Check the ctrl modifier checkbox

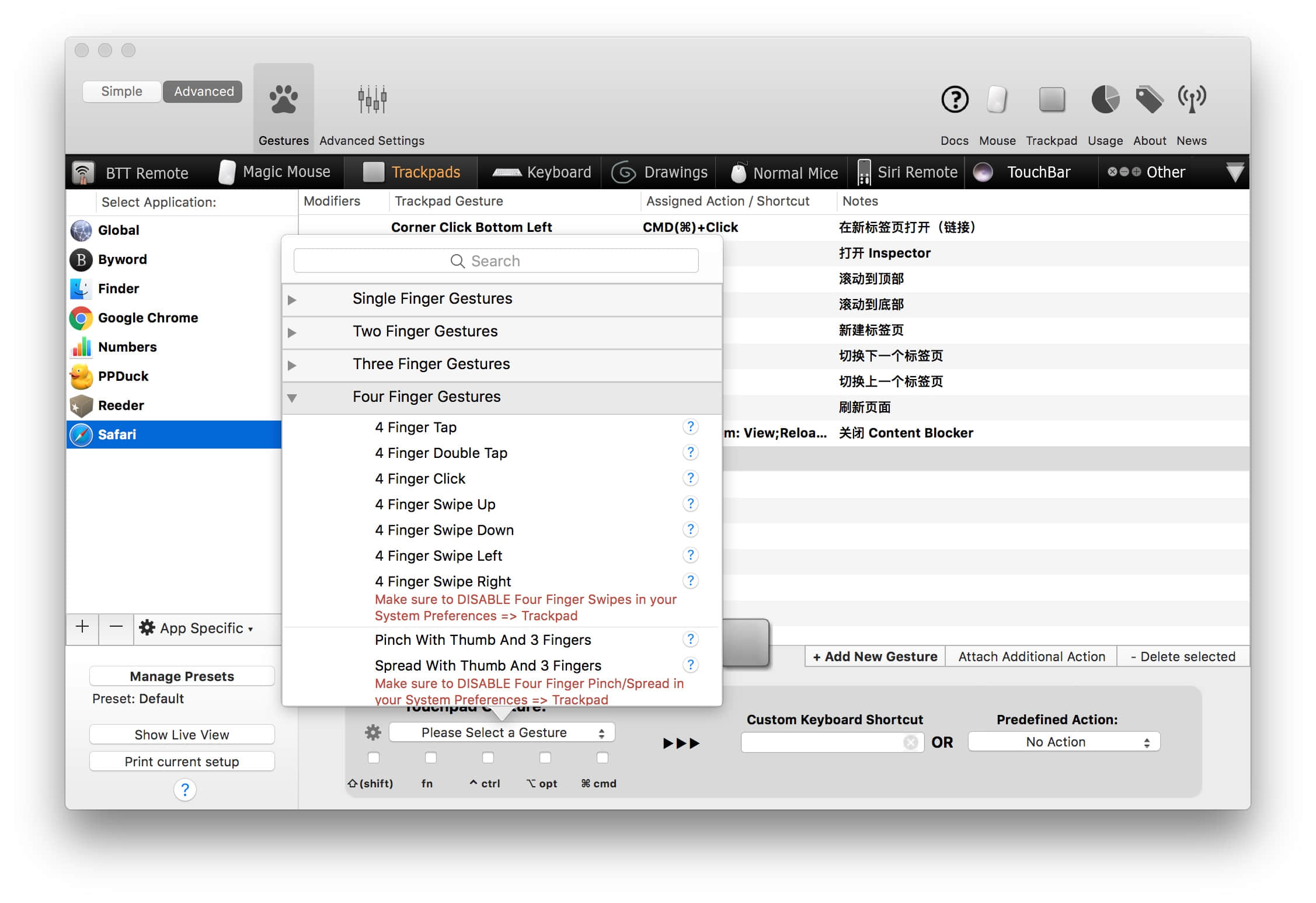pyautogui.click(x=488, y=758)
